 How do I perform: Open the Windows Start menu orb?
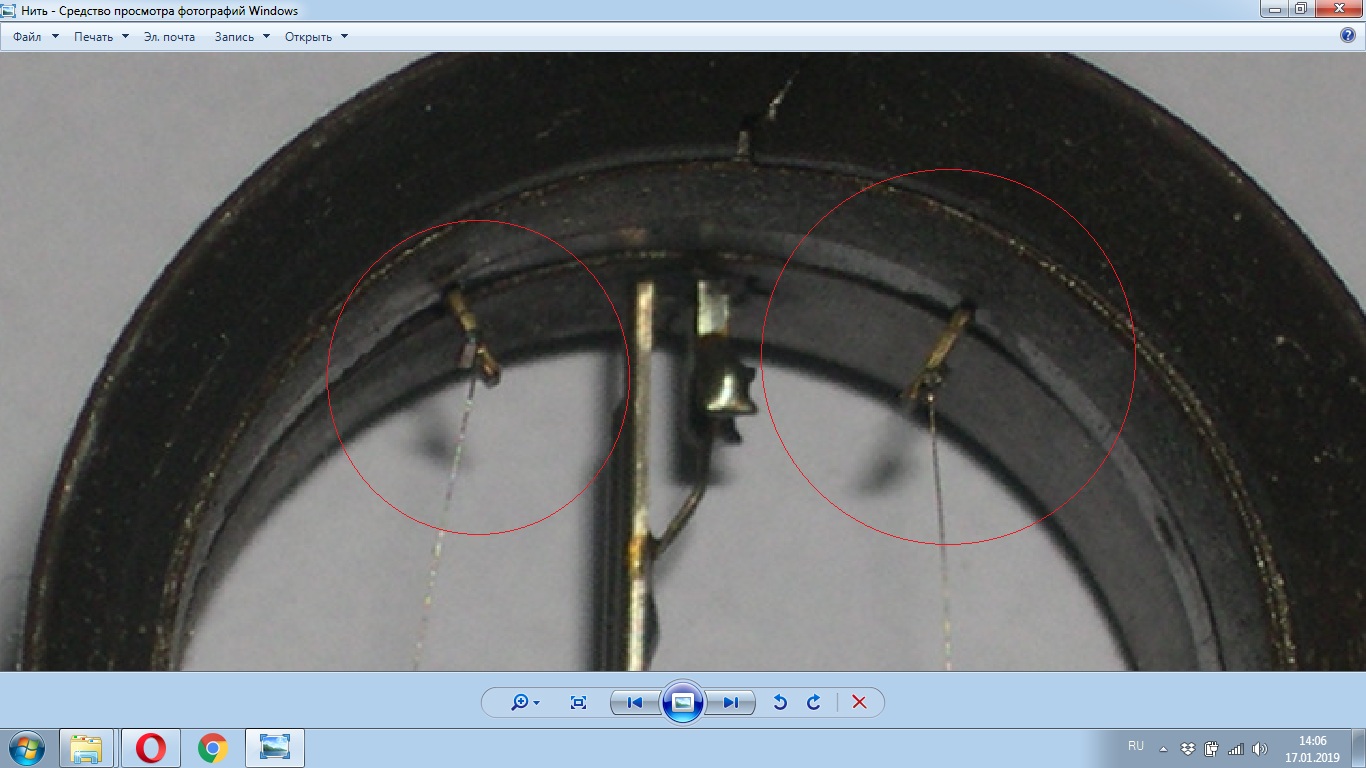point(26,748)
